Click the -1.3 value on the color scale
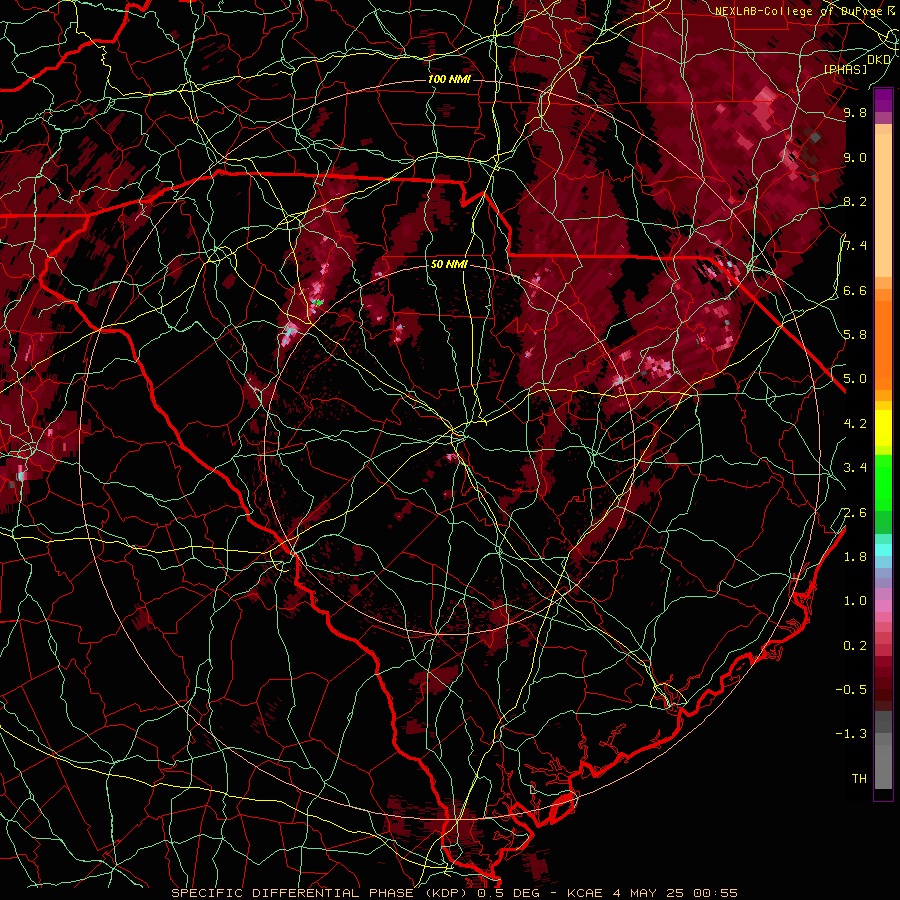Viewport: 900px width, 900px height. point(851,734)
